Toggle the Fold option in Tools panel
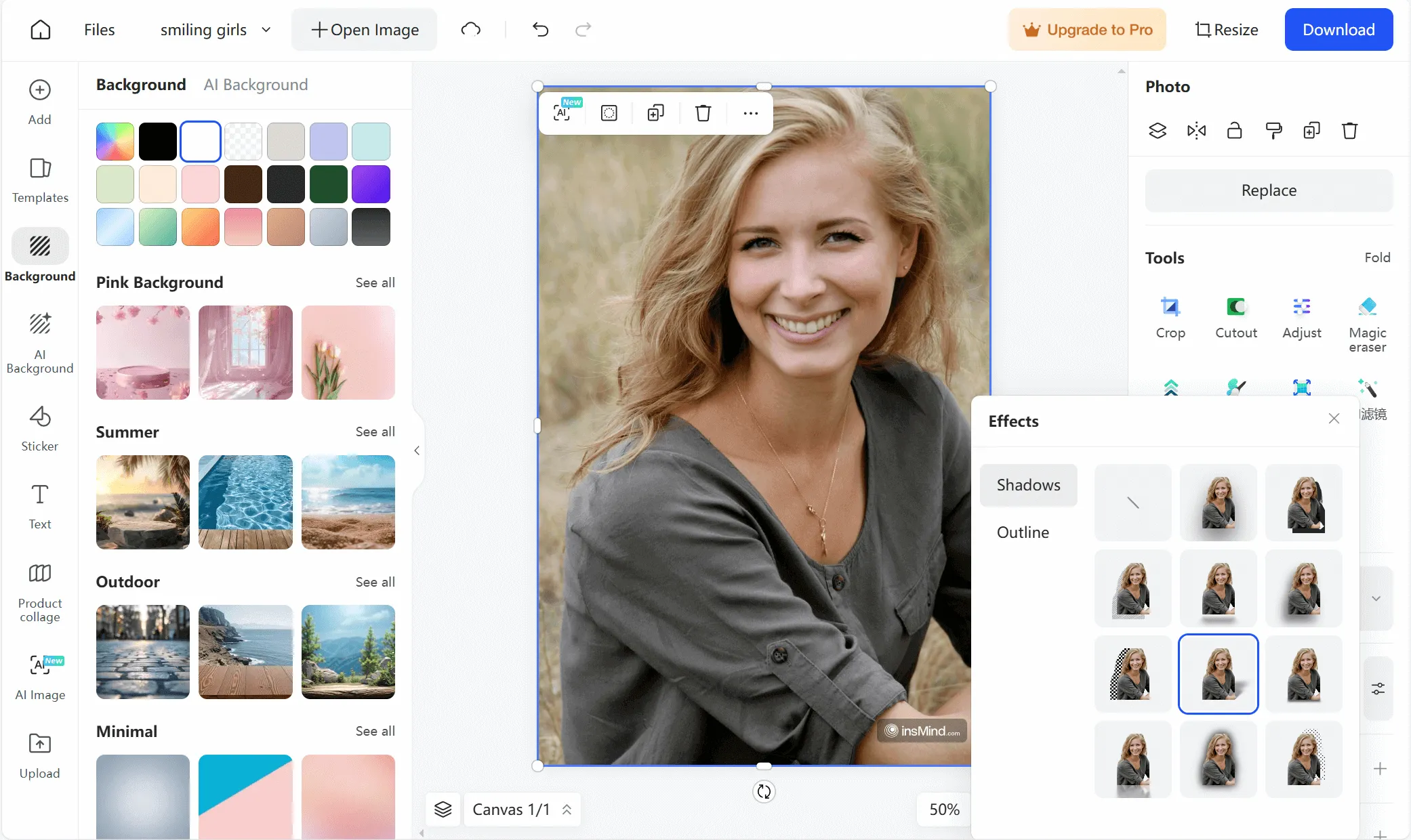The image size is (1411, 840). coord(1377,258)
